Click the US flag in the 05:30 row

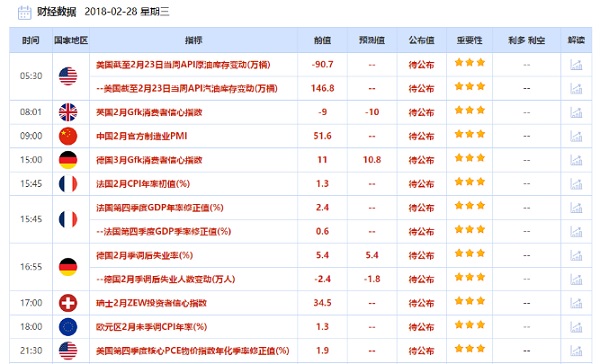click(x=68, y=76)
